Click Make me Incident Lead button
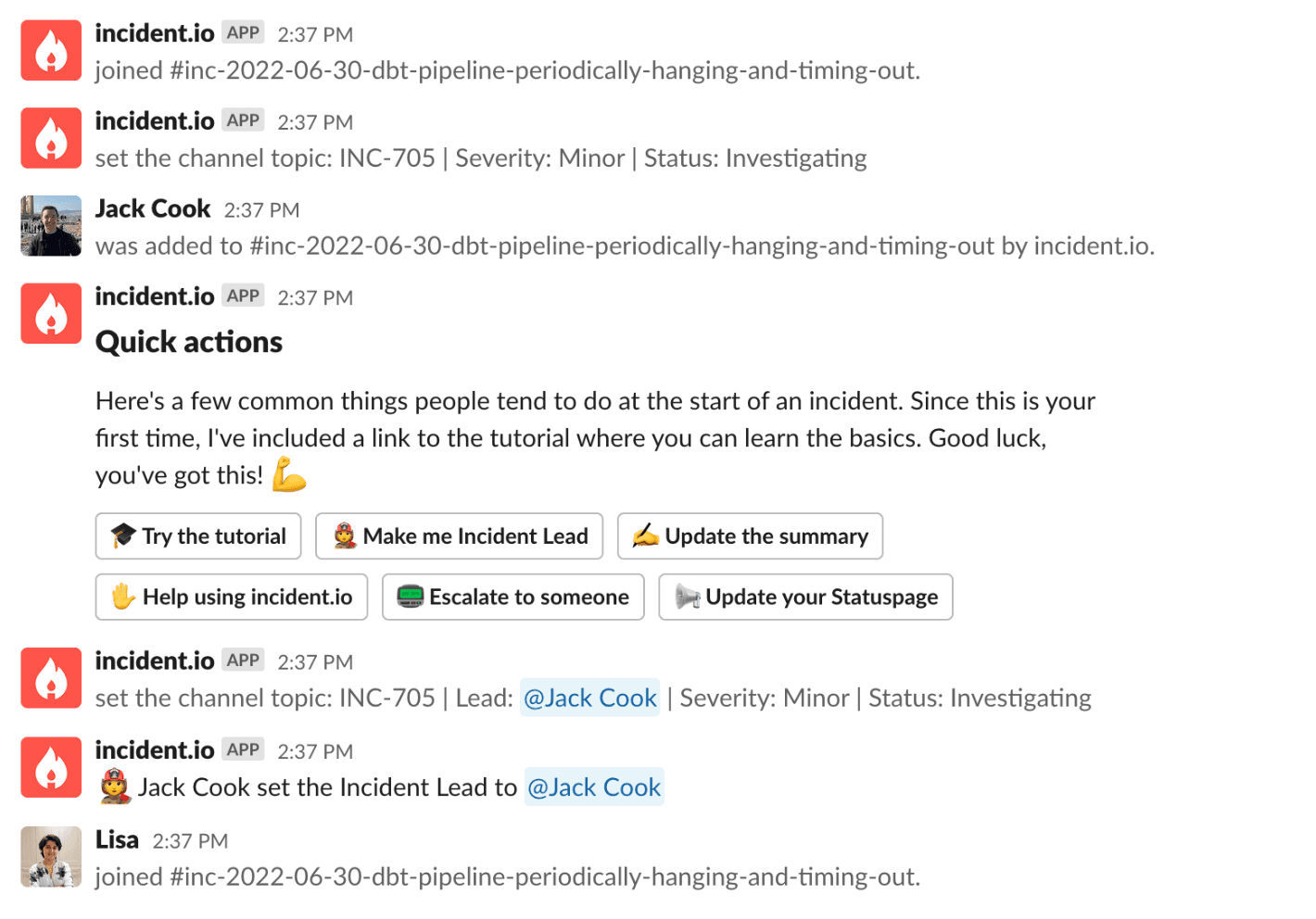The width and height of the screenshot is (1316, 919). (460, 536)
